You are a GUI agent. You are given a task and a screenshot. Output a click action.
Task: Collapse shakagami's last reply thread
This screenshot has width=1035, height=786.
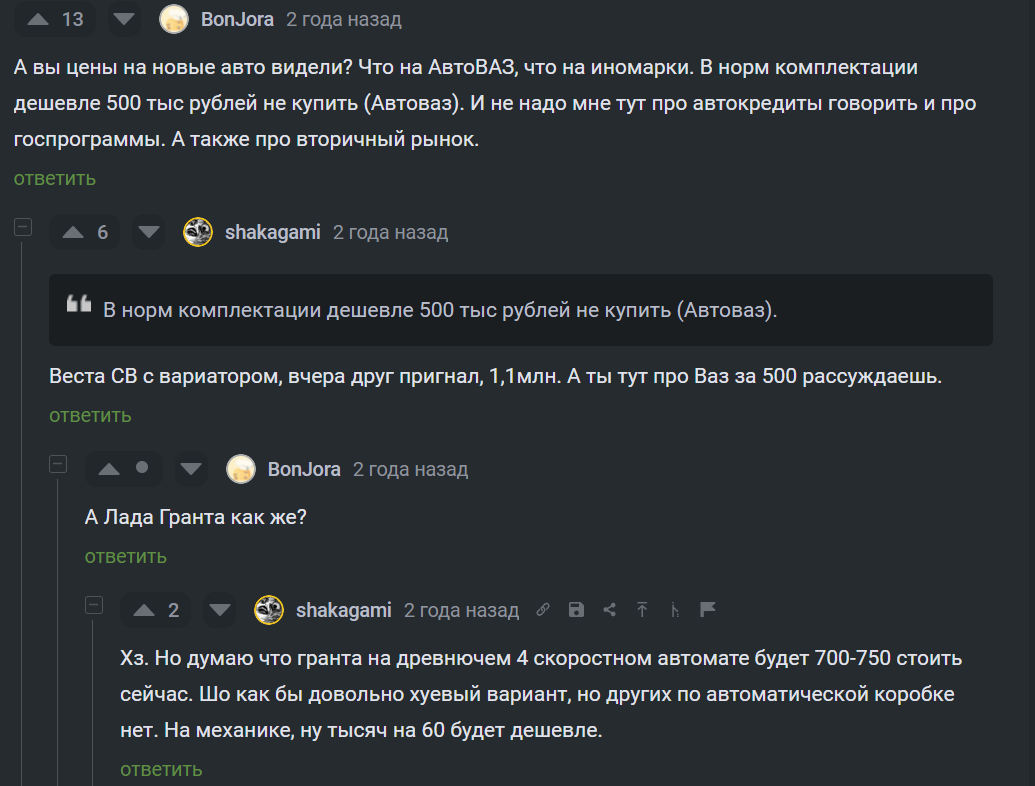(x=94, y=605)
